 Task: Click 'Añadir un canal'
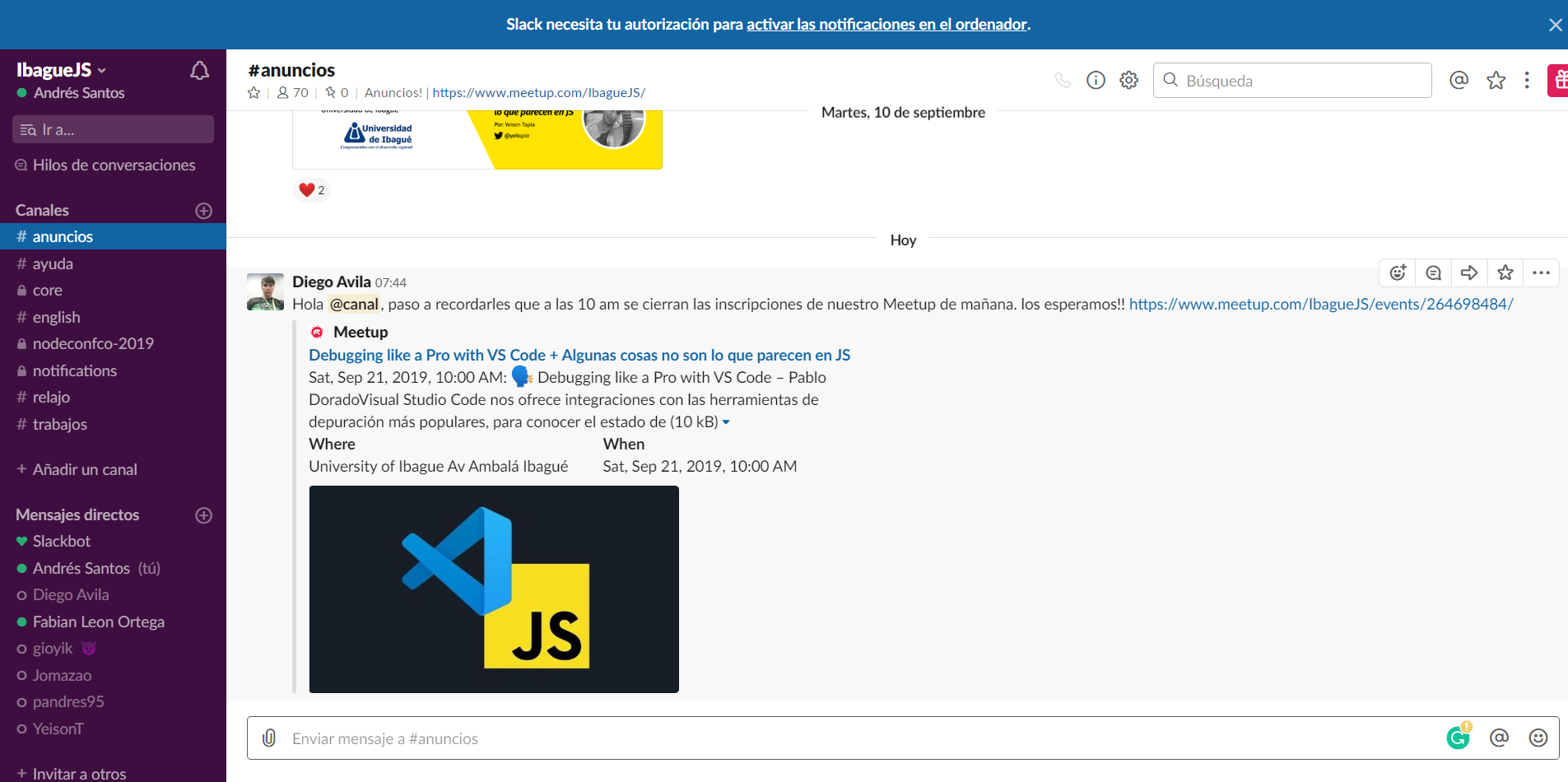pos(77,469)
